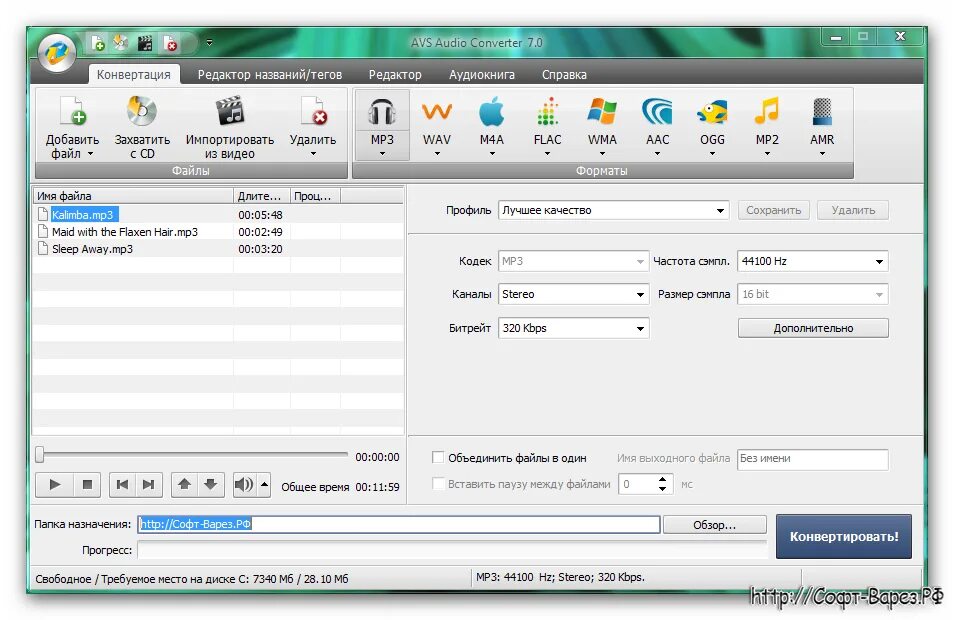Click the AVS application logo button
The width and height of the screenshot is (954, 620).
(57, 53)
